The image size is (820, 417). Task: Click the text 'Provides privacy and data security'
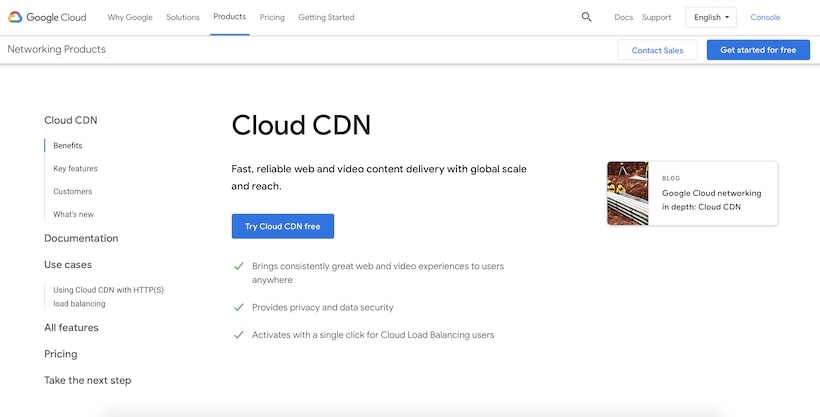pos(323,308)
